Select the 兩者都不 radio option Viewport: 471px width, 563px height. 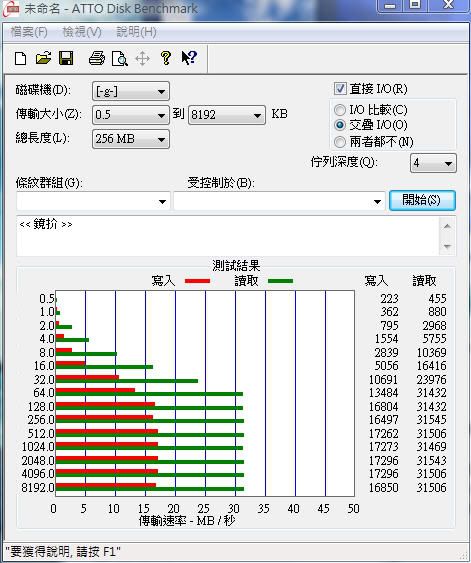pos(340,142)
